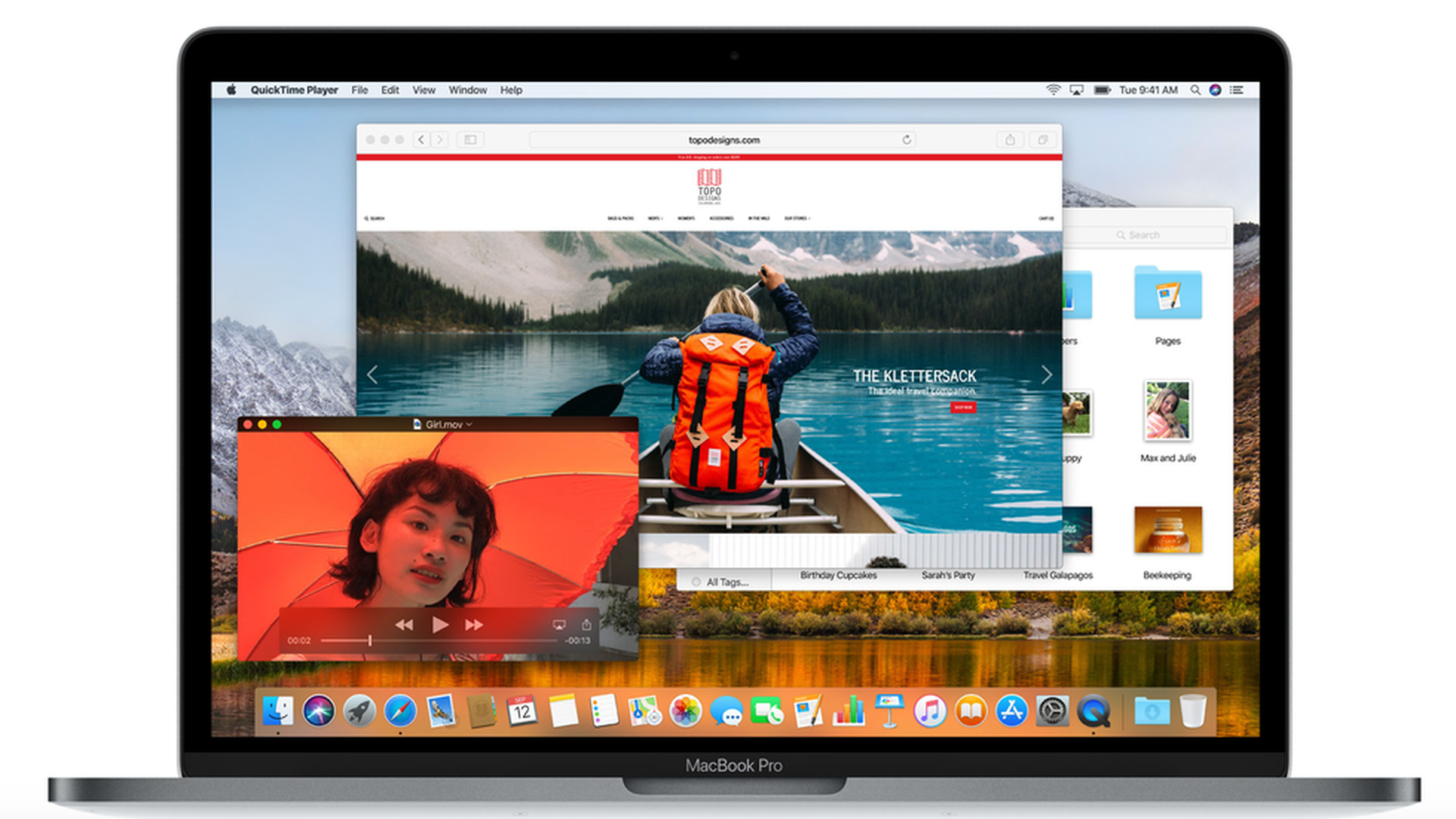The width and height of the screenshot is (1456, 819).
Task: Click the fast-forward button in QuickTime
Action: pos(475,625)
